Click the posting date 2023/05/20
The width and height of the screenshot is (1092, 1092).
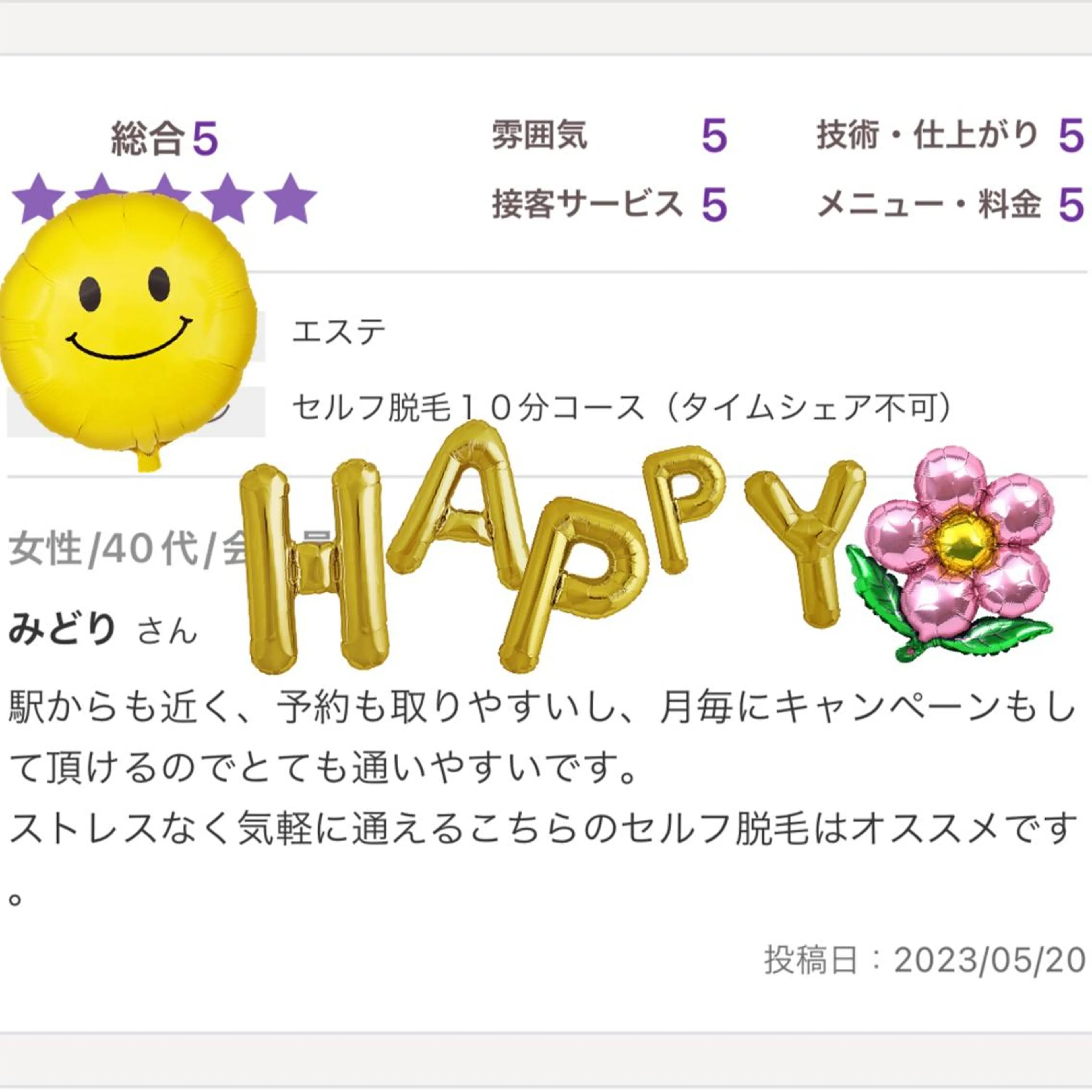point(989,960)
